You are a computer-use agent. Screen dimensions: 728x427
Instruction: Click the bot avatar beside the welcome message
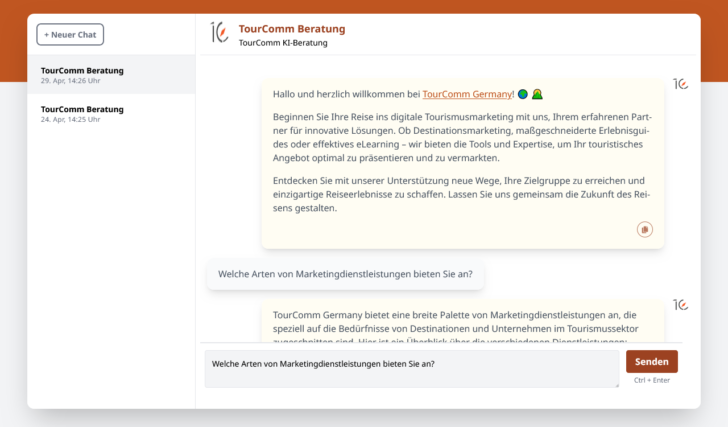680,84
